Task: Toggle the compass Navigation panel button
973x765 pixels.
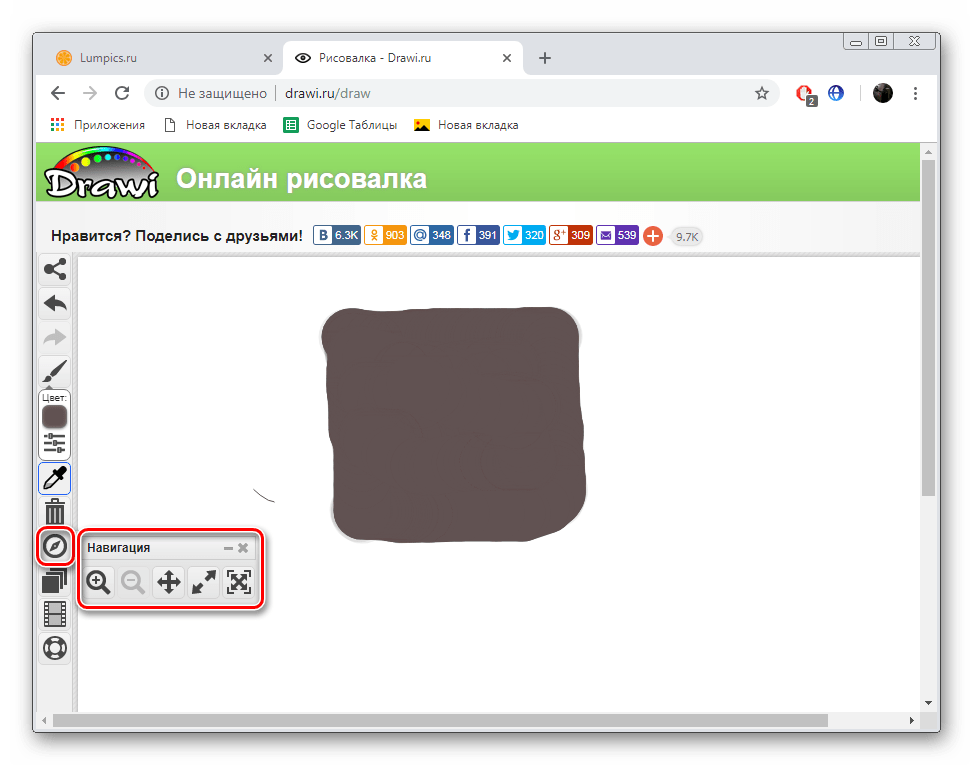Action: click(54, 546)
